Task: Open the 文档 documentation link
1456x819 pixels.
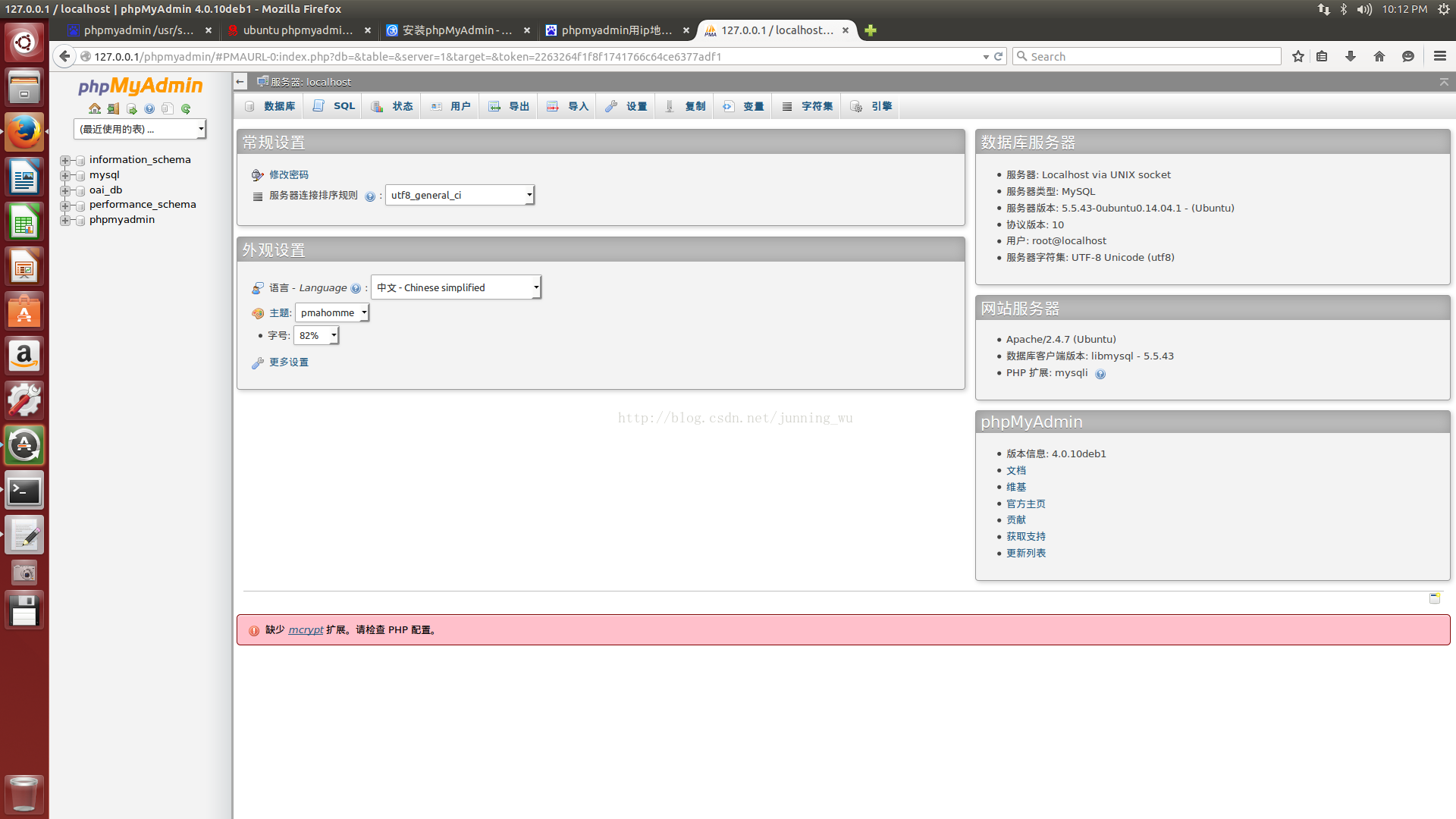Action: click(1016, 470)
